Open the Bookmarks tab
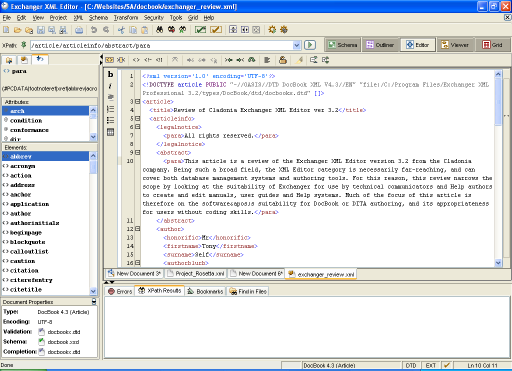The image size is (512, 371). click(x=205, y=291)
